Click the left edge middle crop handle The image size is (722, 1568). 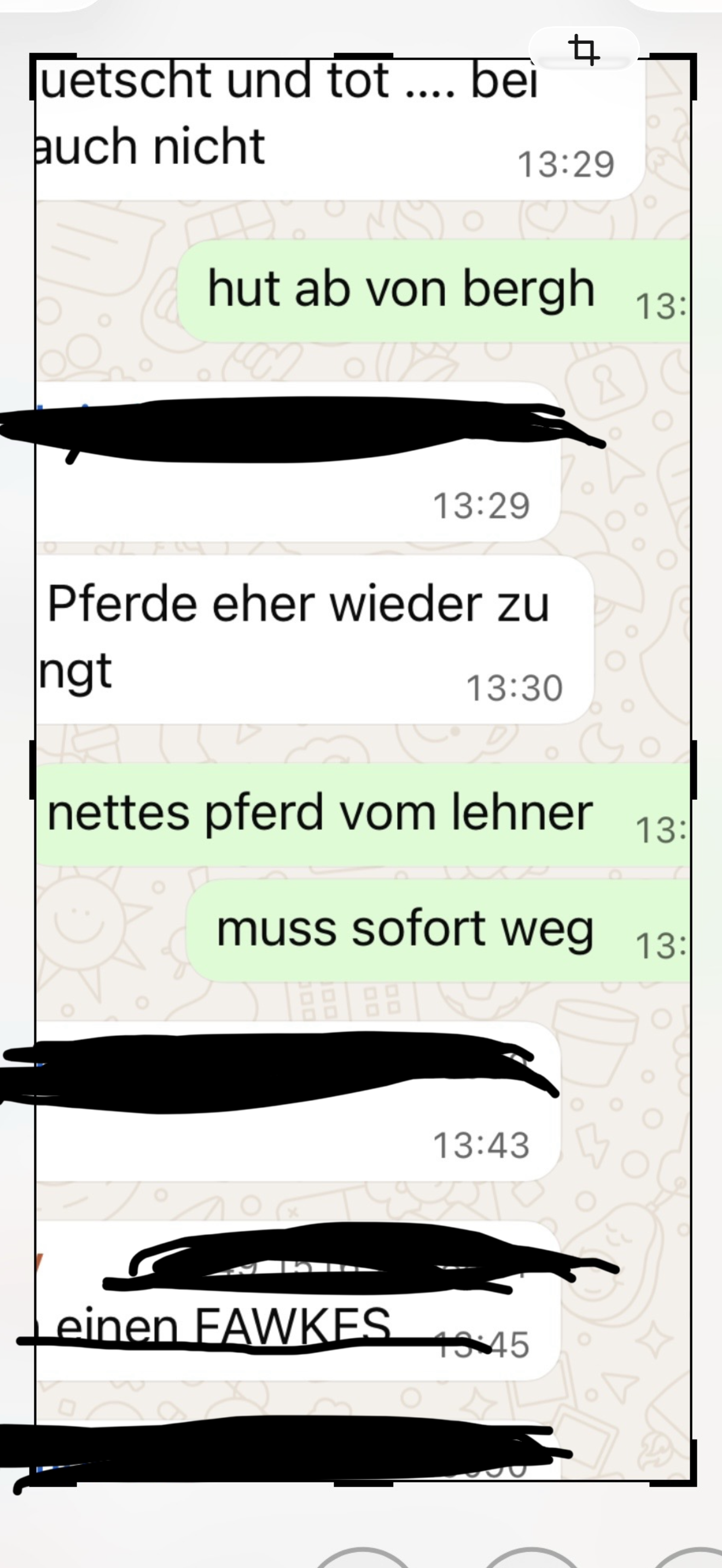(33, 769)
